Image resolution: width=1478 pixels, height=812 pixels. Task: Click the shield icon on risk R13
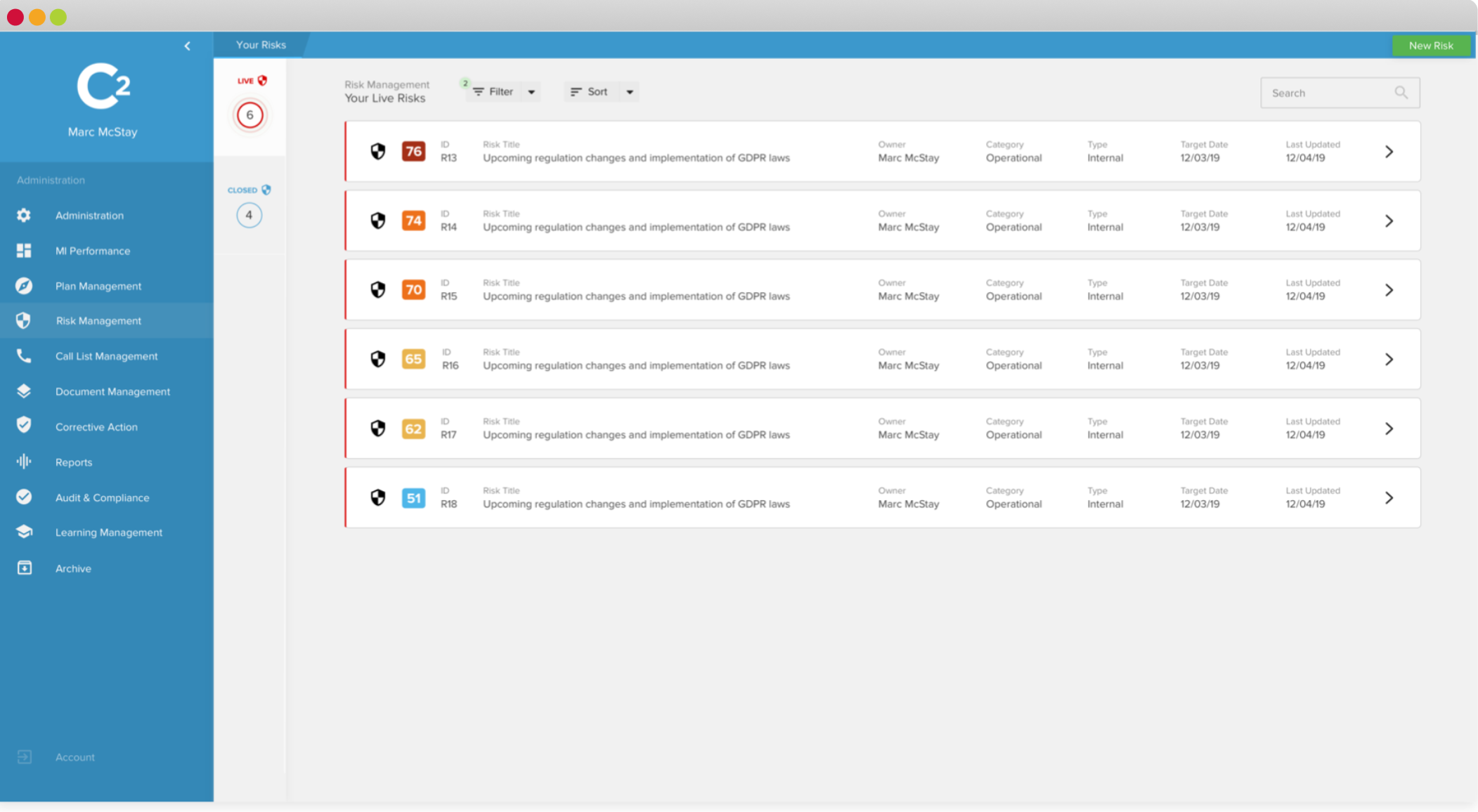coord(378,151)
